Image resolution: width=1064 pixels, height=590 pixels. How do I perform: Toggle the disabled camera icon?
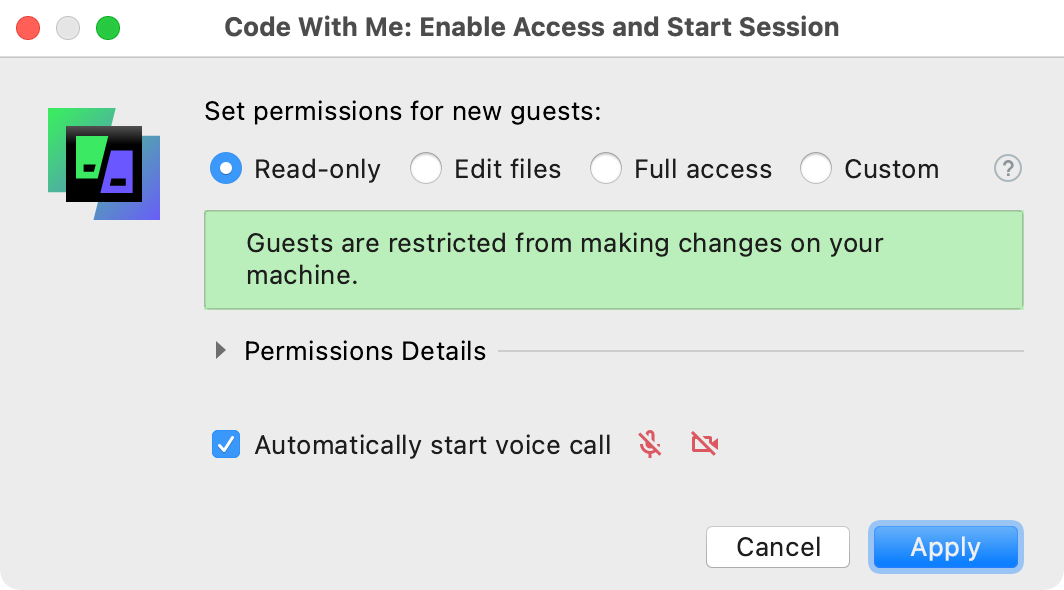[x=704, y=445]
